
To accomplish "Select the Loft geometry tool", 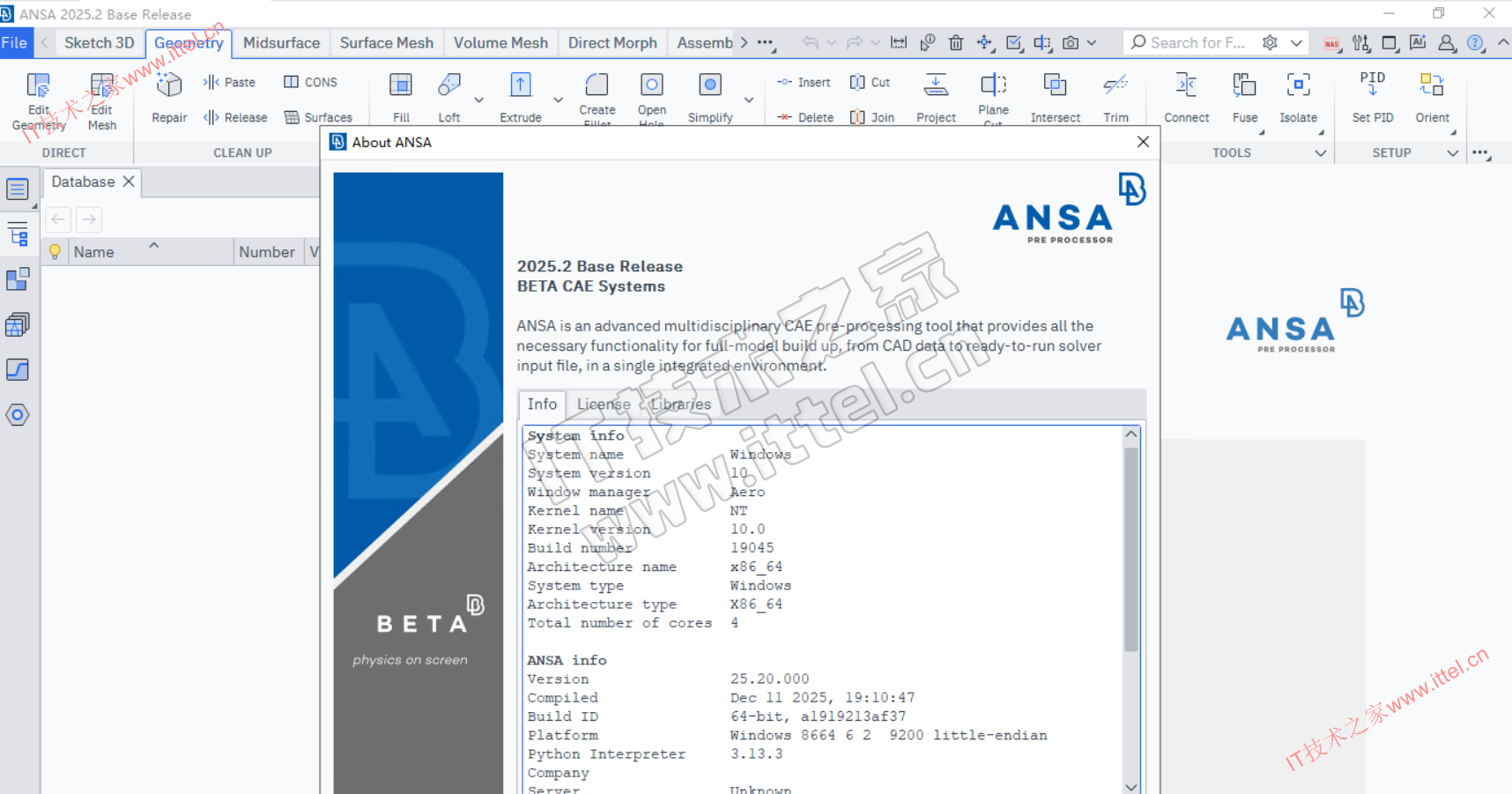I will (x=449, y=85).
